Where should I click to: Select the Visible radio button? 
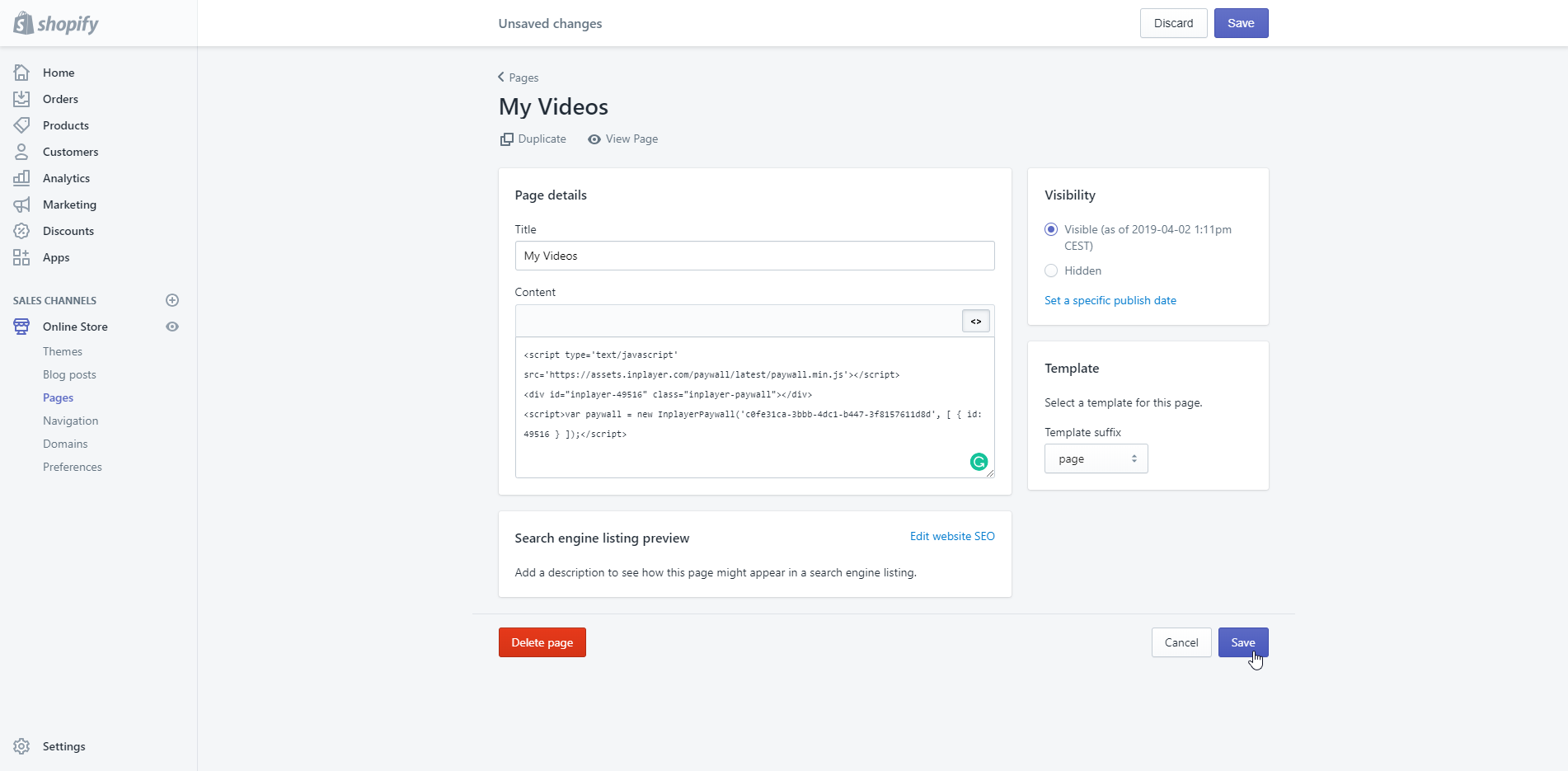tap(1051, 229)
